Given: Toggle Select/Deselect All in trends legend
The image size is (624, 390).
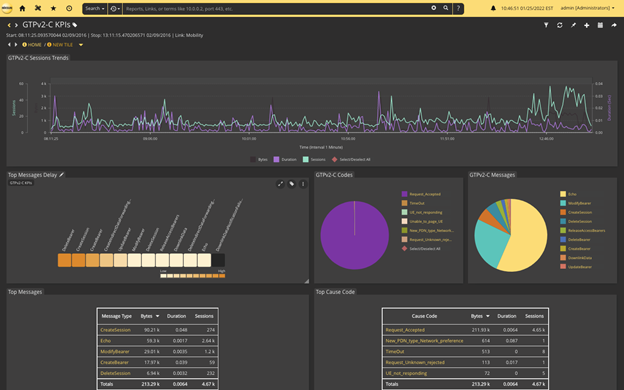Looking at the screenshot, I should pos(351,160).
